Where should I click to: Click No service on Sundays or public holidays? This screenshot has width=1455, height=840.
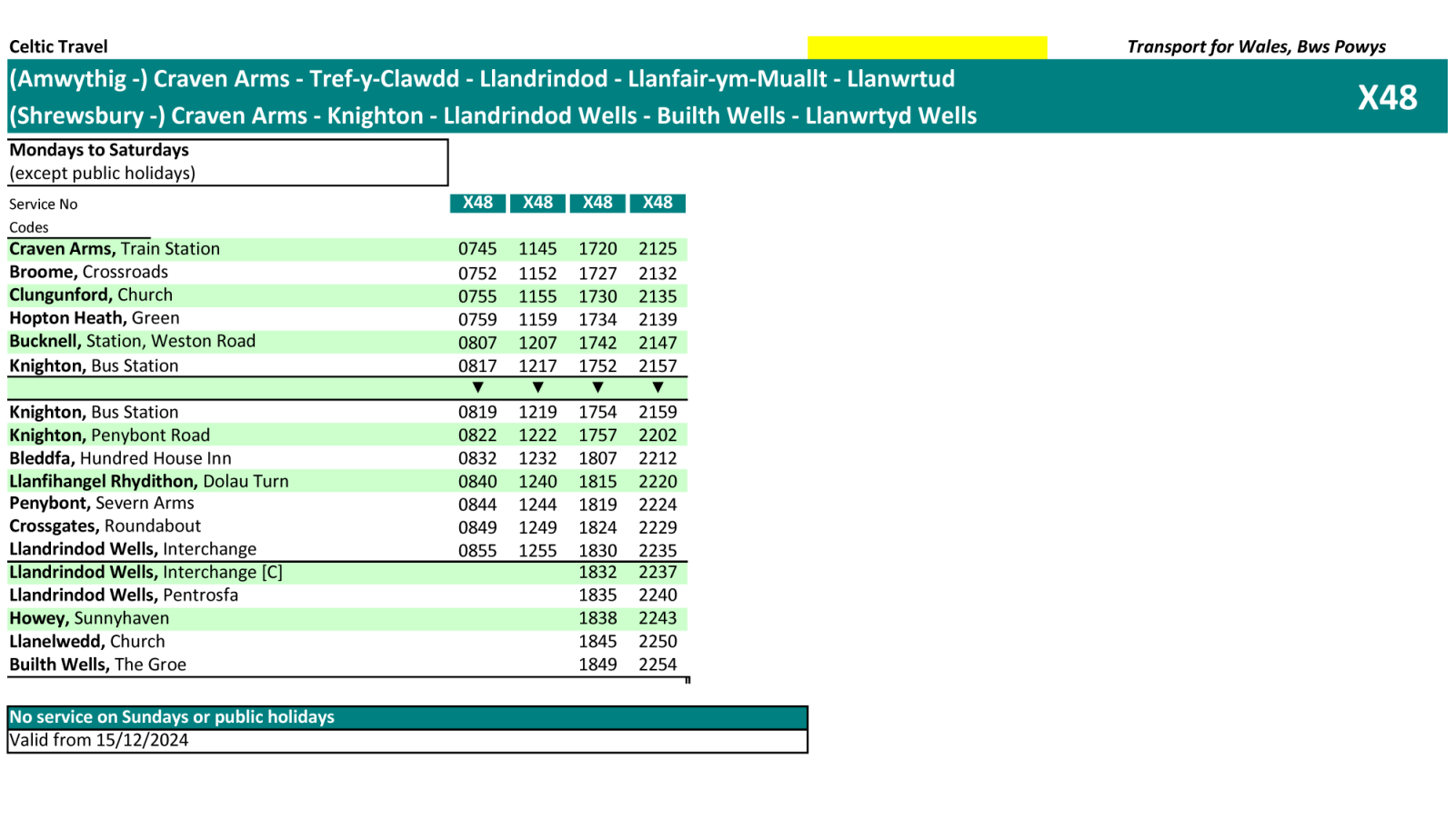172,717
